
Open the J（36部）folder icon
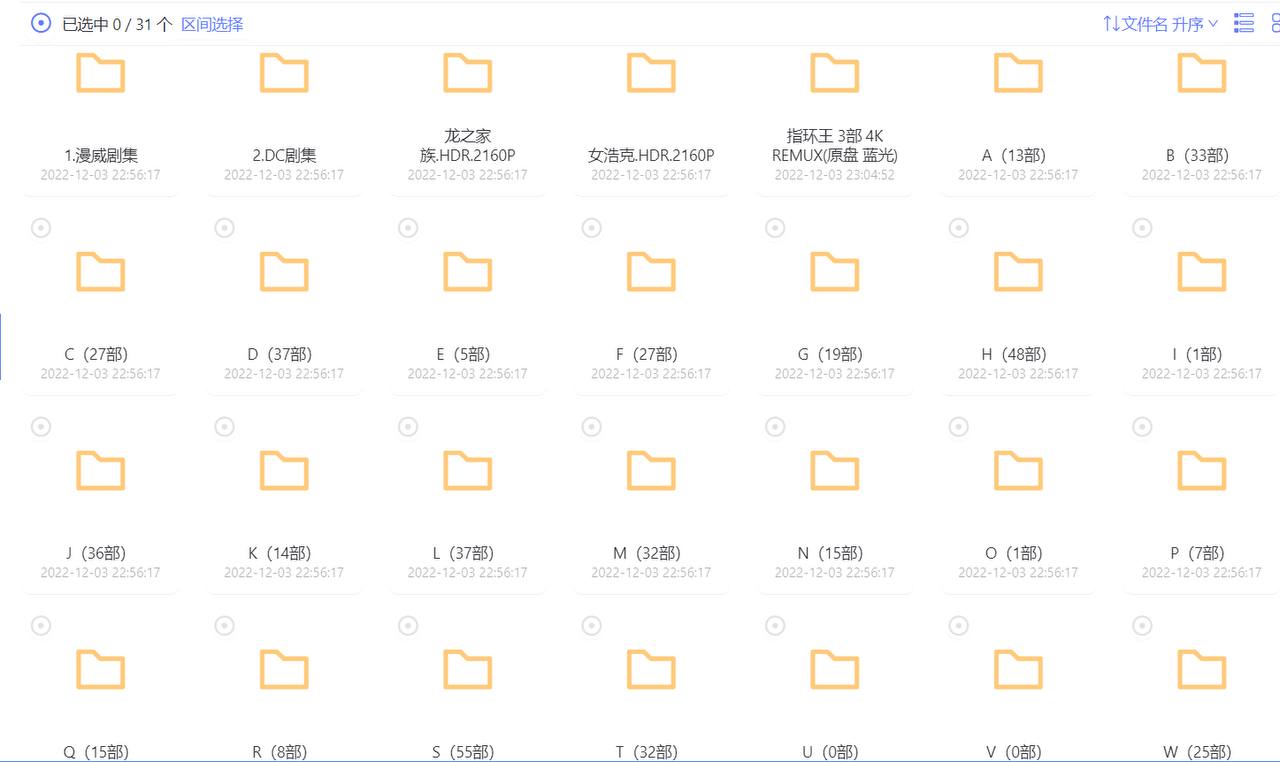point(101,470)
